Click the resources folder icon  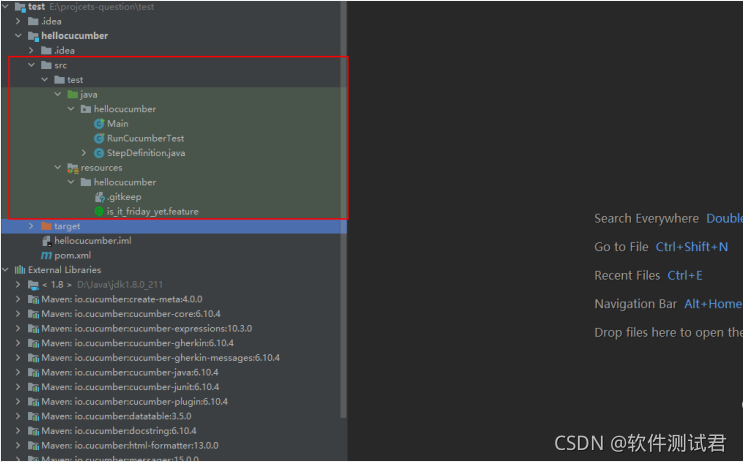coord(72,168)
